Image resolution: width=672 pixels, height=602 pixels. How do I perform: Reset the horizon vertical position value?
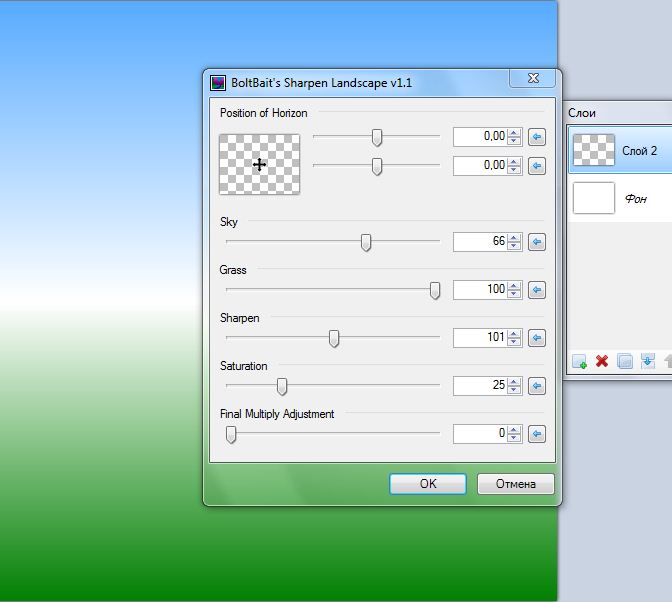pyautogui.click(x=537, y=166)
